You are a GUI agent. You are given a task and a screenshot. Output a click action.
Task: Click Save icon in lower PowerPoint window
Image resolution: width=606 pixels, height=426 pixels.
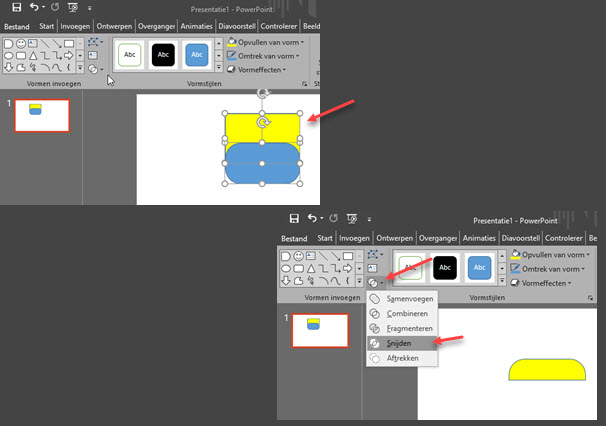tap(294, 218)
